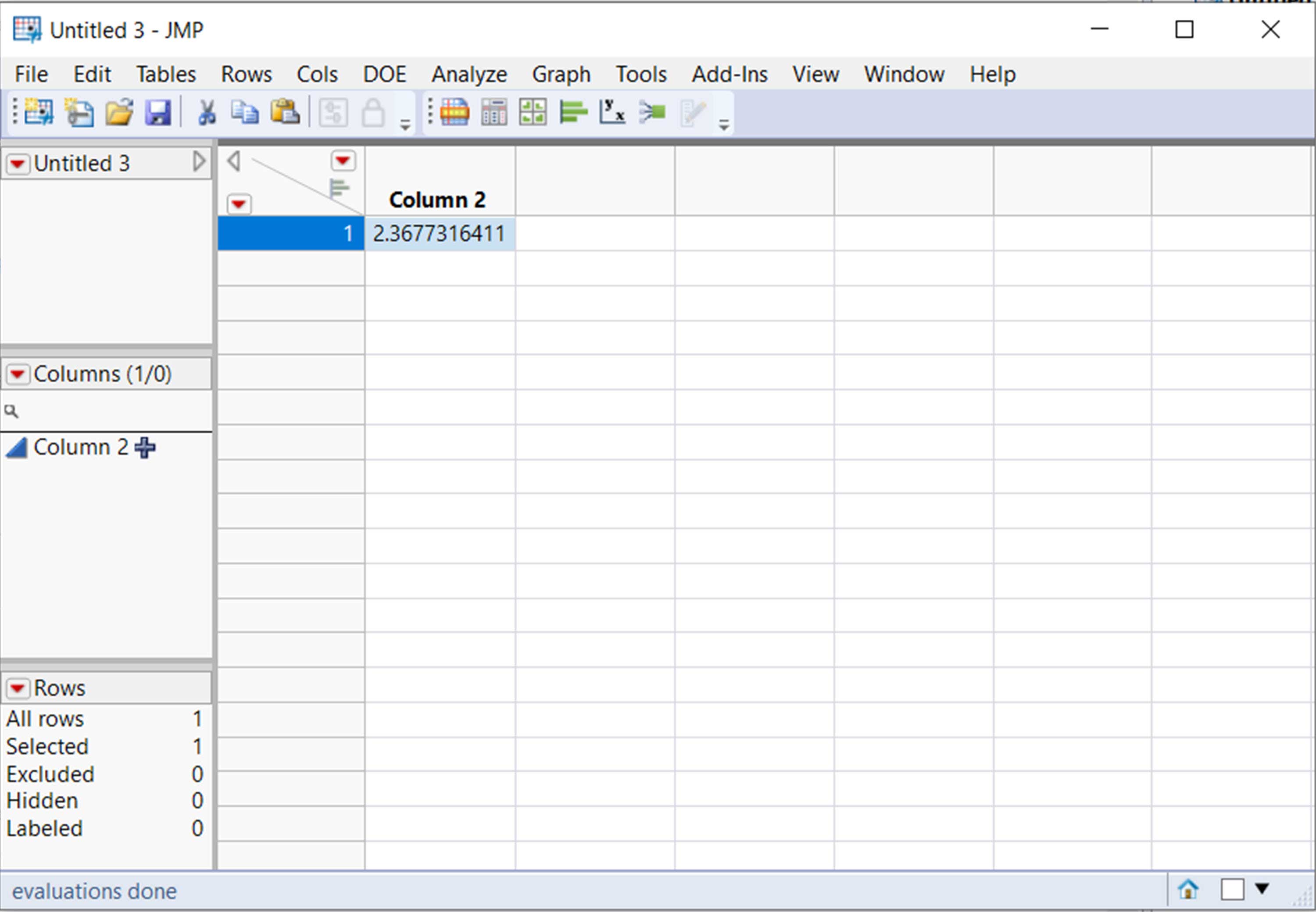This screenshot has height=912, width=1316.
Task: Open the Tables menu
Action: [x=166, y=74]
